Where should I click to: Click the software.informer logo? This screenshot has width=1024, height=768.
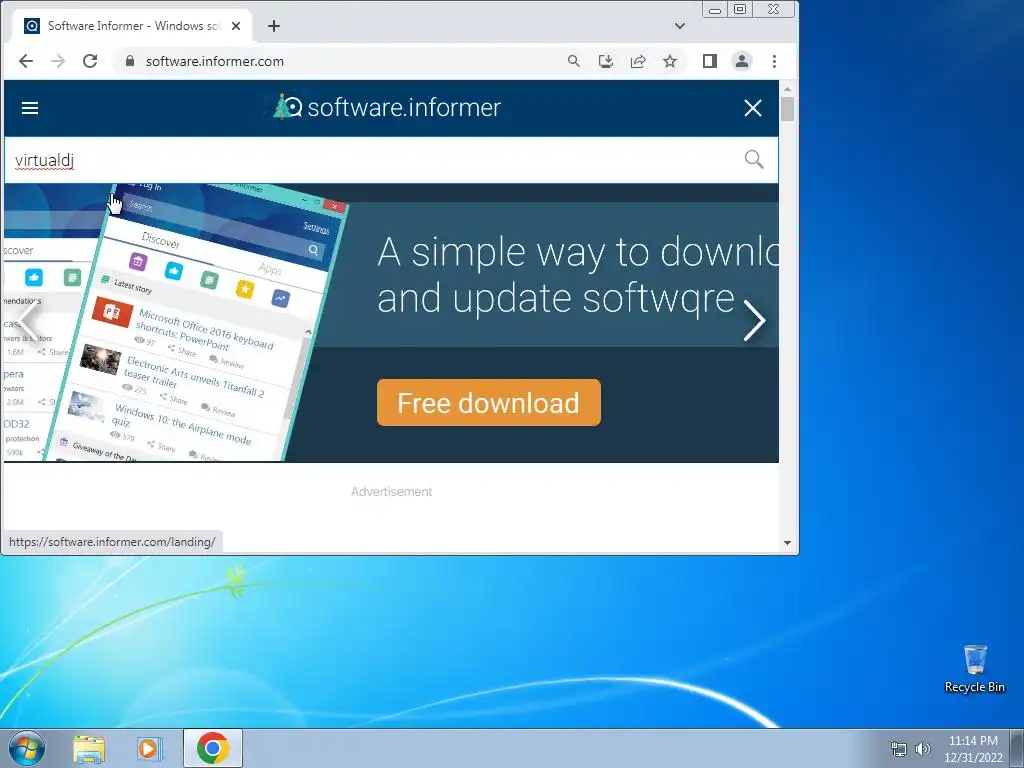(x=387, y=107)
